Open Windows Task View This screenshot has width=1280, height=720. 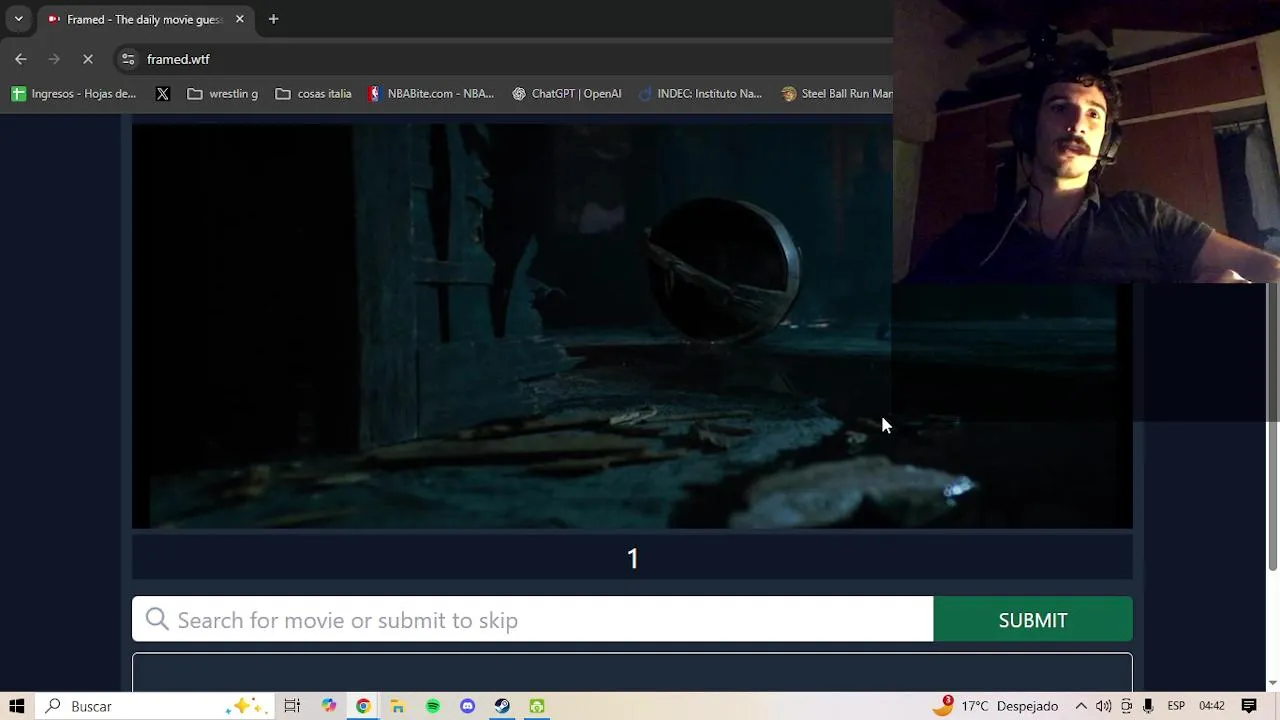point(292,706)
